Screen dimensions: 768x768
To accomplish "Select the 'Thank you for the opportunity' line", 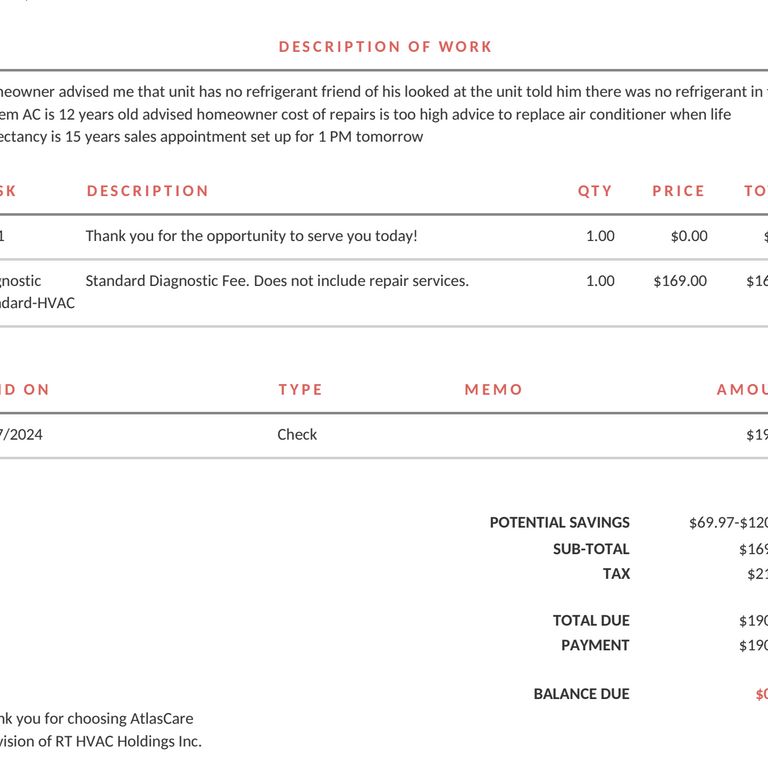I will (x=251, y=236).
